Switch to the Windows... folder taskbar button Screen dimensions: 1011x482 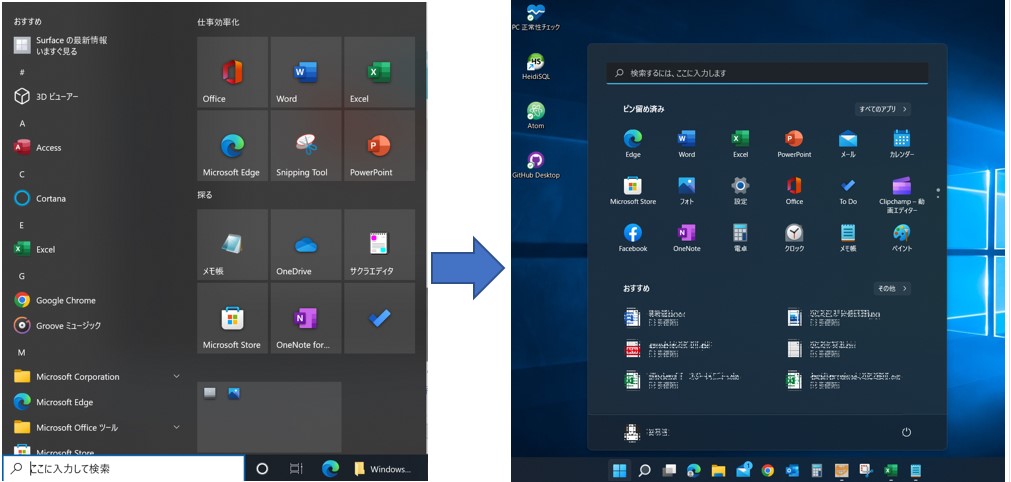tap(382, 468)
